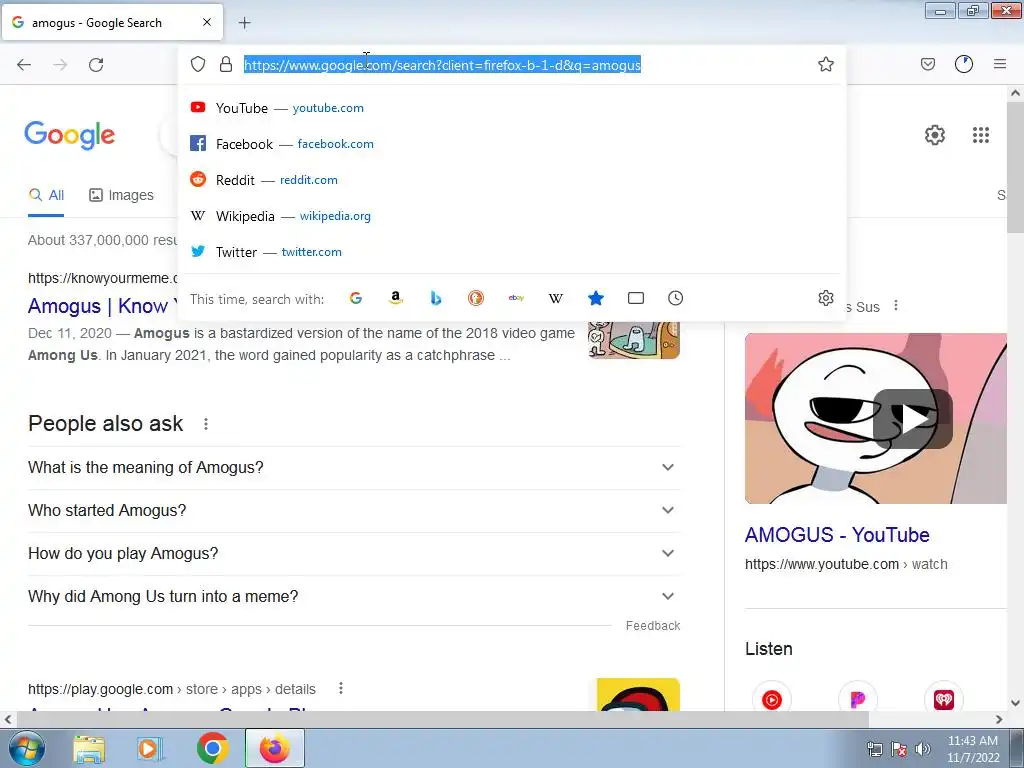The height and width of the screenshot is (768, 1024).
Task: View site security via lock icon
Action: tap(226, 64)
